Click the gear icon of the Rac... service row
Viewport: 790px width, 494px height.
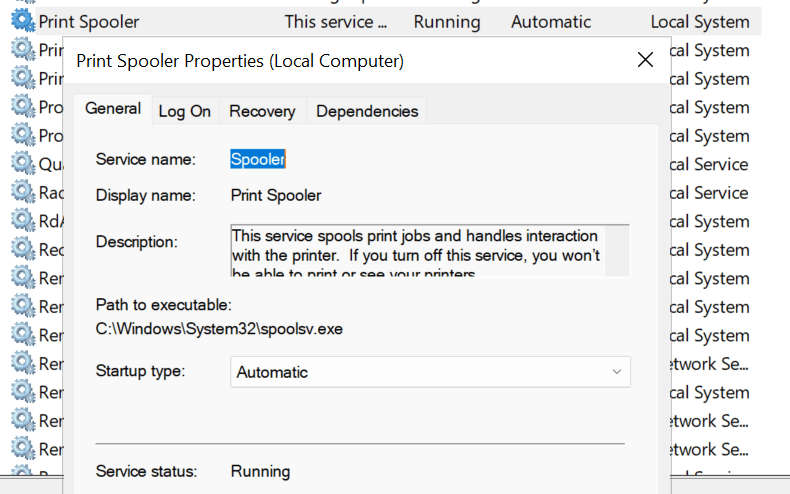click(x=23, y=192)
